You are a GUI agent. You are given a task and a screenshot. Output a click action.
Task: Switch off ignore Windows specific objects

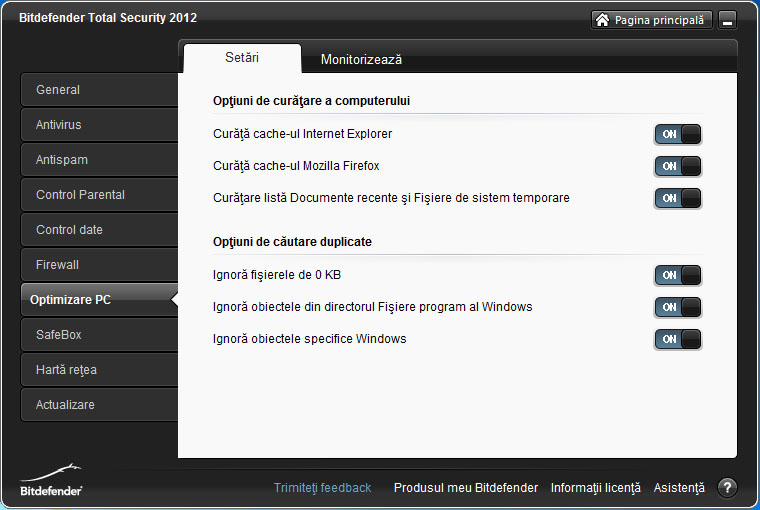point(678,339)
